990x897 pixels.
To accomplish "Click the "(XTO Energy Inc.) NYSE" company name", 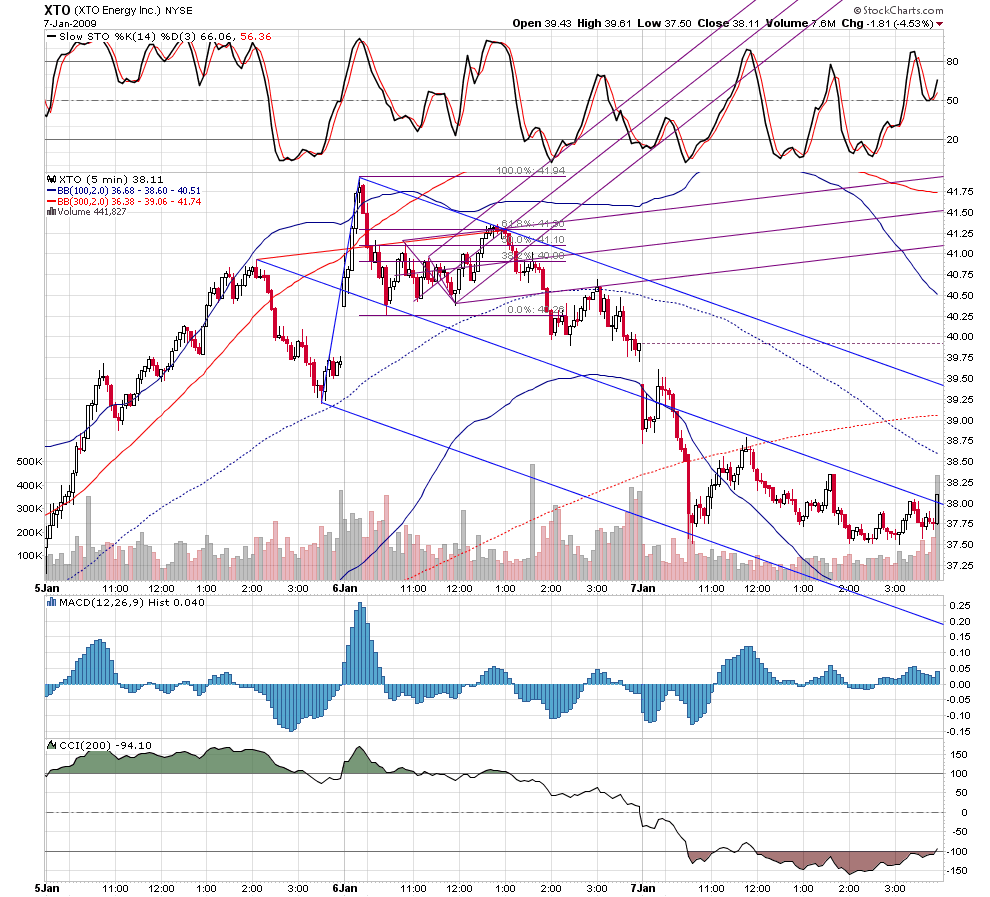I will 133,11.
